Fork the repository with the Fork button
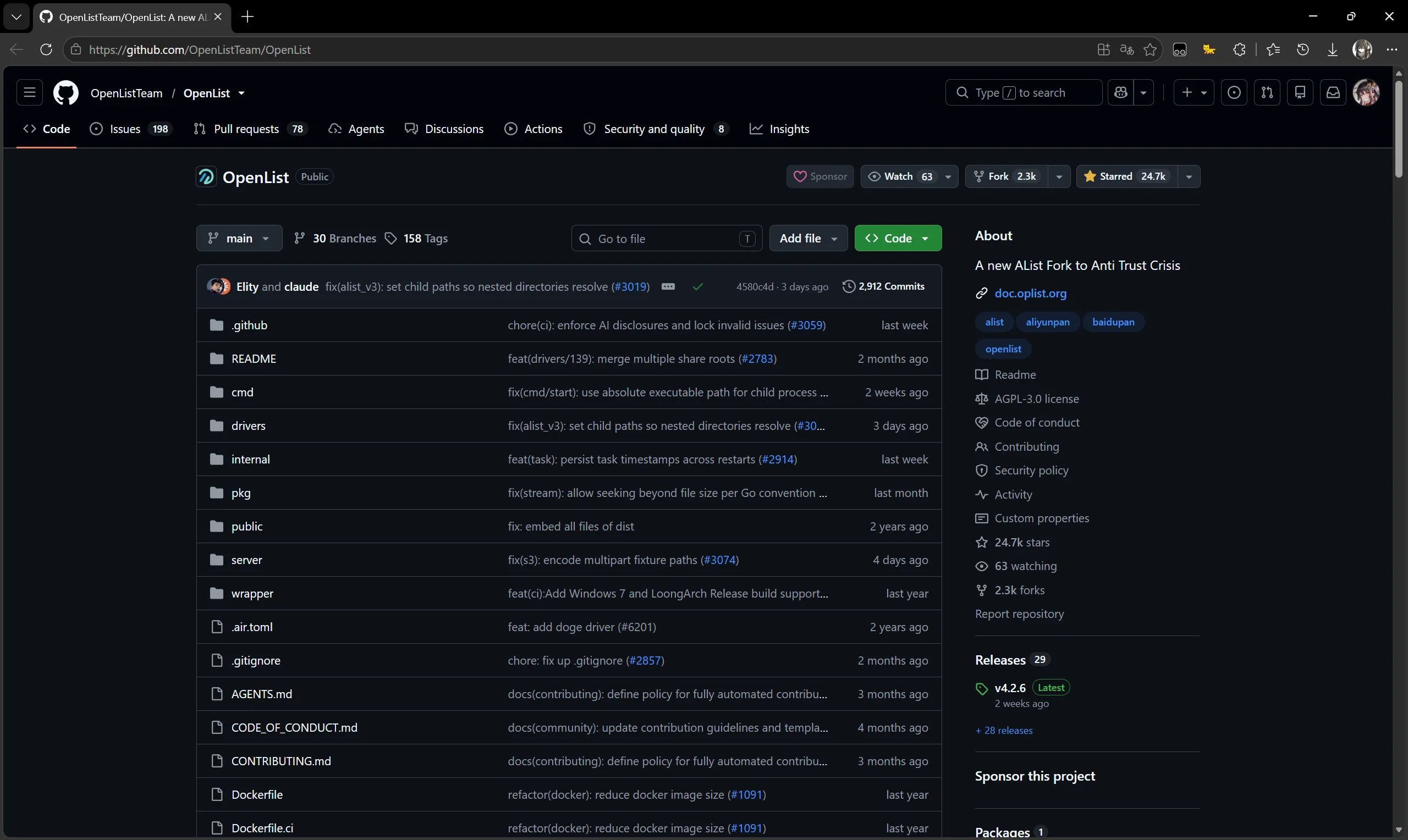The height and width of the screenshot is (840, 1408). click(1007, 176)
